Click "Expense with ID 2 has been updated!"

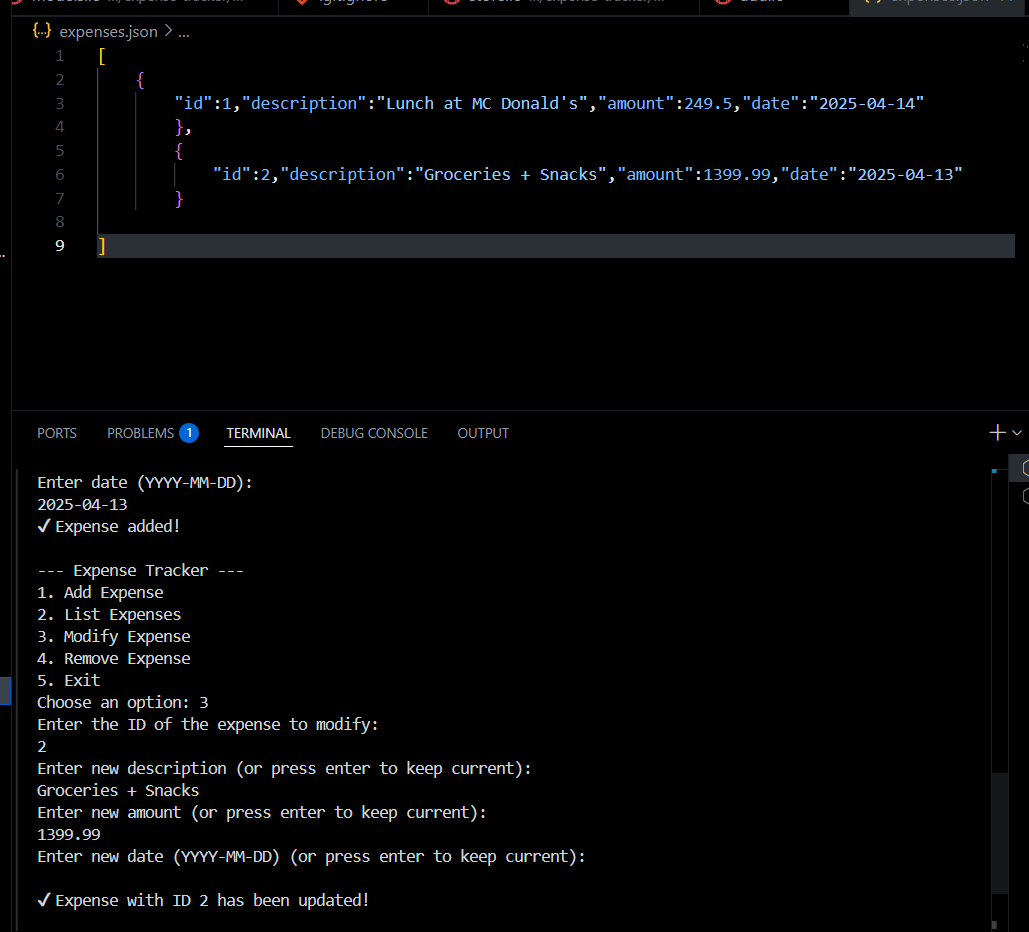pos(203,900)
